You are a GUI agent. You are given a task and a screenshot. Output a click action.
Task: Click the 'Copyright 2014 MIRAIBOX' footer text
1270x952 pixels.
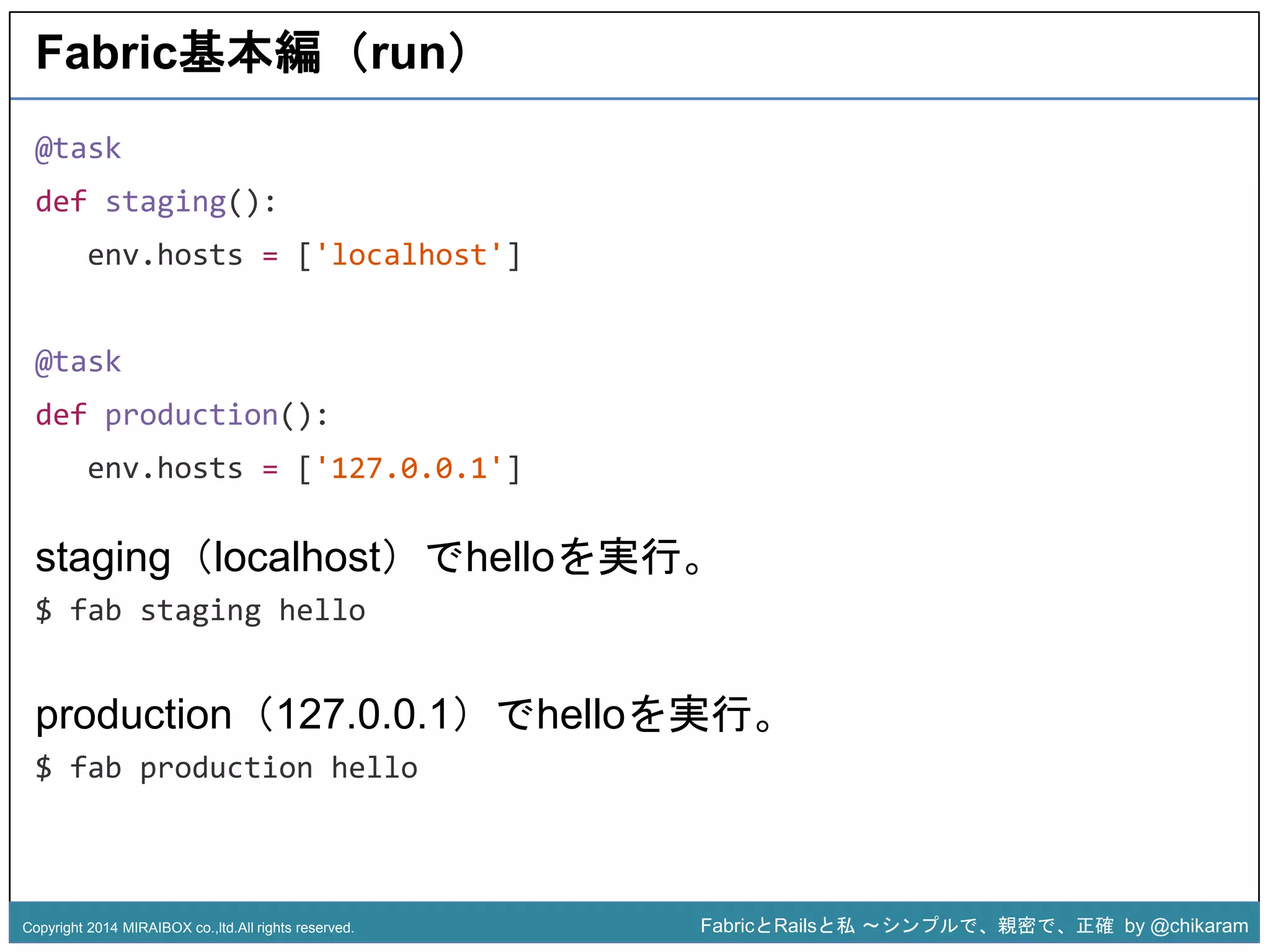[x=188, y=928]
